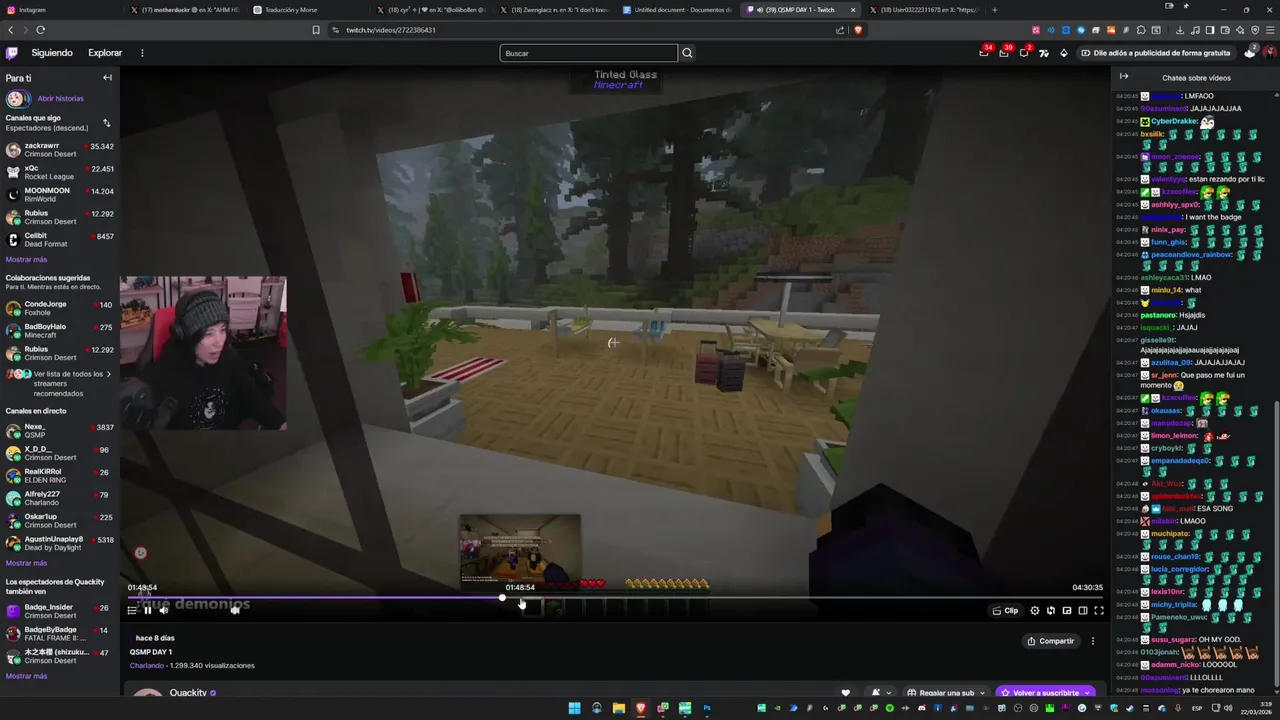
Task: Click the search magnifier button
Action: coord(687,53)
